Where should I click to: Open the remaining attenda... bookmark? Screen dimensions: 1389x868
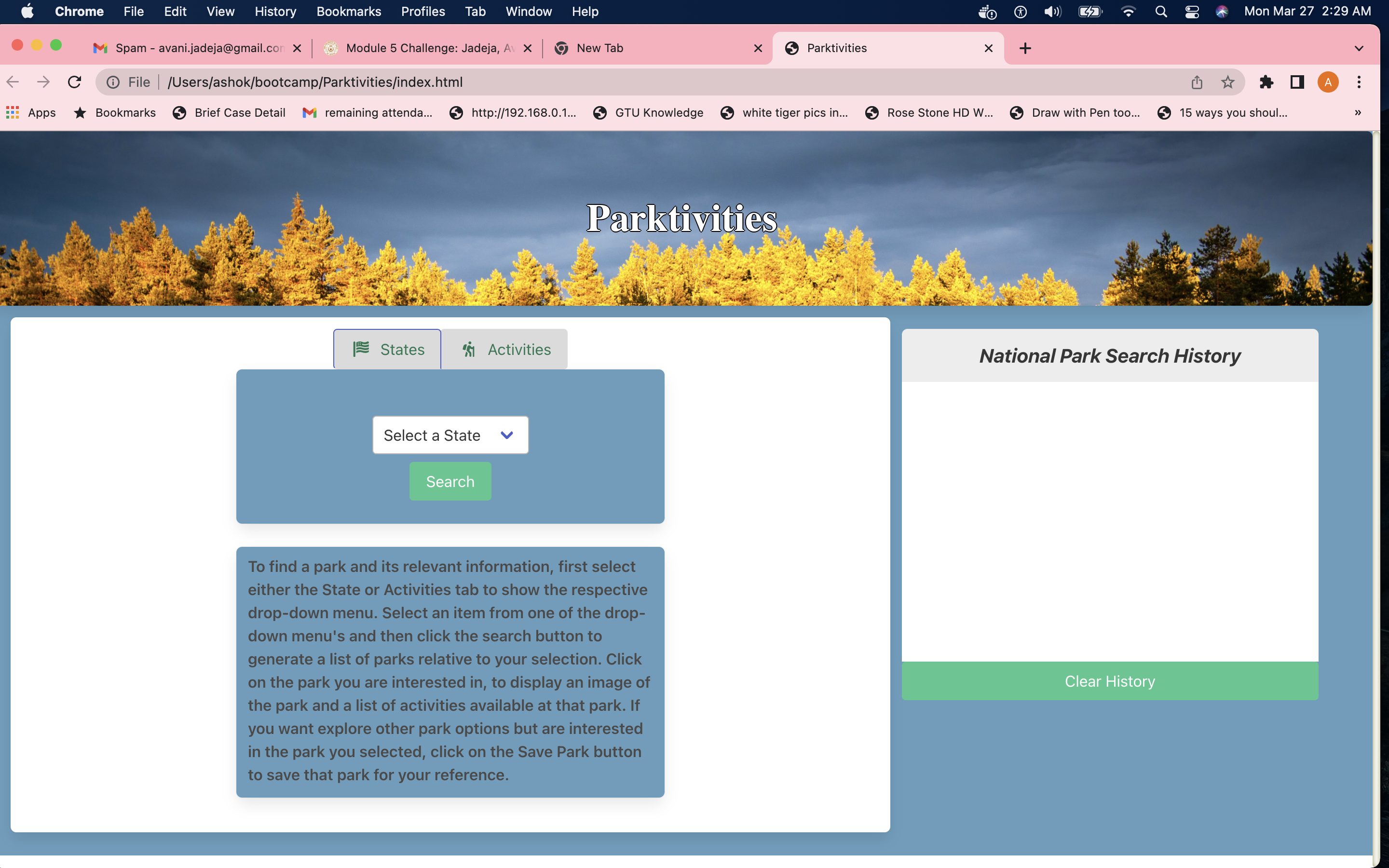point(368,112)
